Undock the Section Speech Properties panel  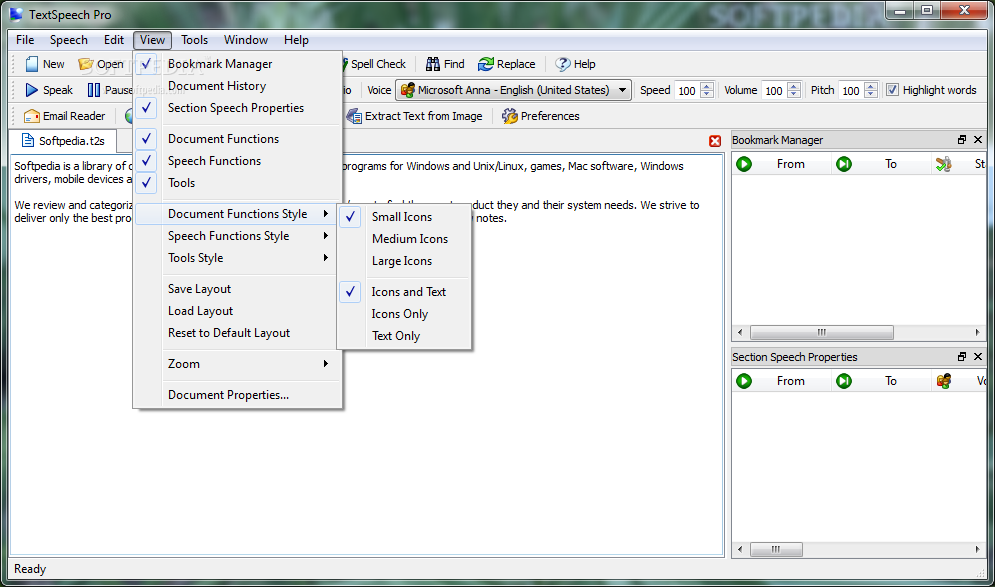pyautogui.click(x=962, y=357)
